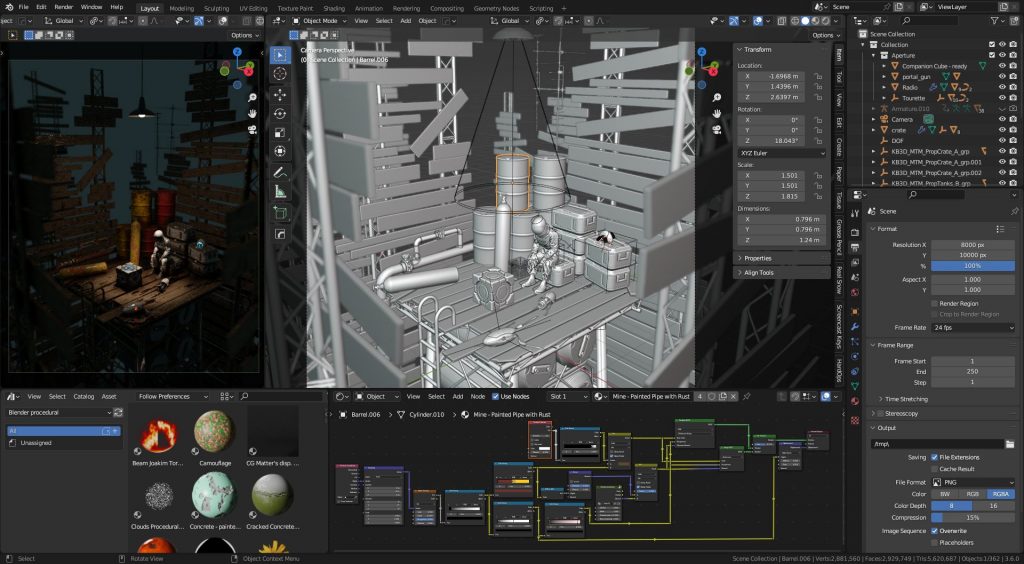
Task: Click the Resolution percentage 100% slider
Action: 973,266
